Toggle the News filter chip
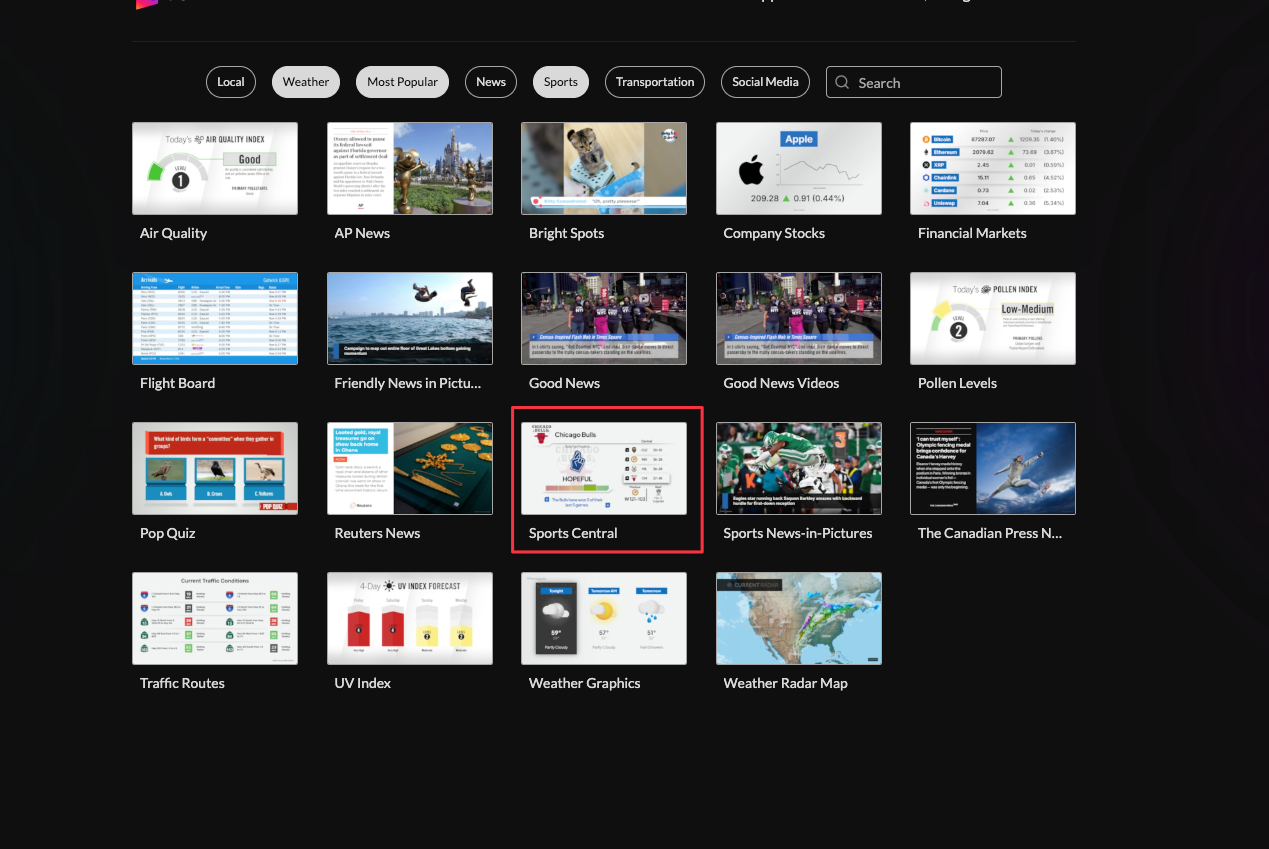 [x=491, y=82]
